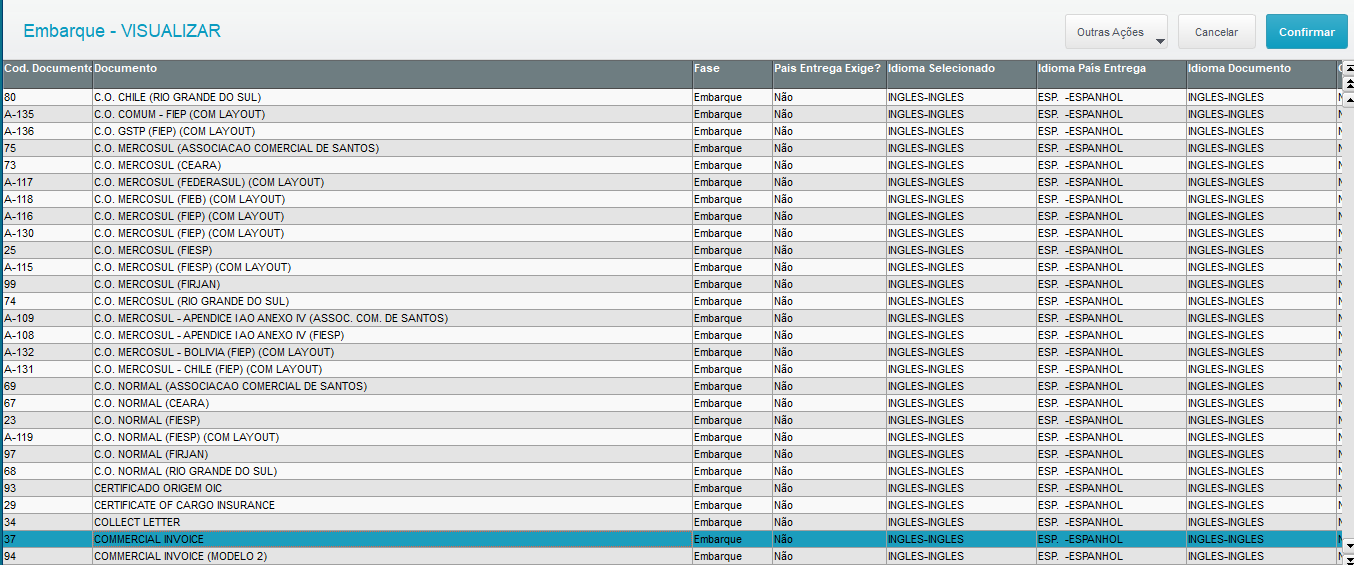Select C.O. NORMAL (FIESP) (COM LAYOUT)
This screenshot has height=565, width=1354.
[x=670, y=437]
